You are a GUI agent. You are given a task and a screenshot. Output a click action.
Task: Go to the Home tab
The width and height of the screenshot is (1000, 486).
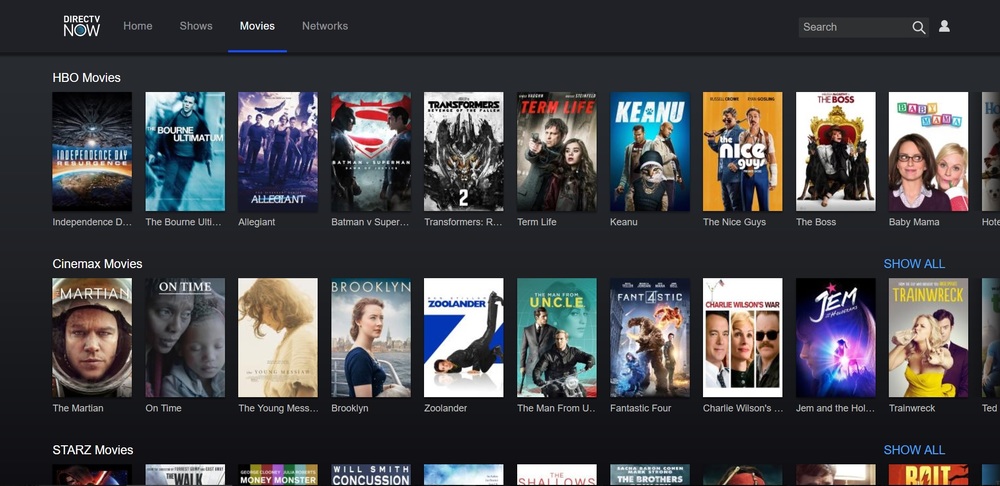138,26
